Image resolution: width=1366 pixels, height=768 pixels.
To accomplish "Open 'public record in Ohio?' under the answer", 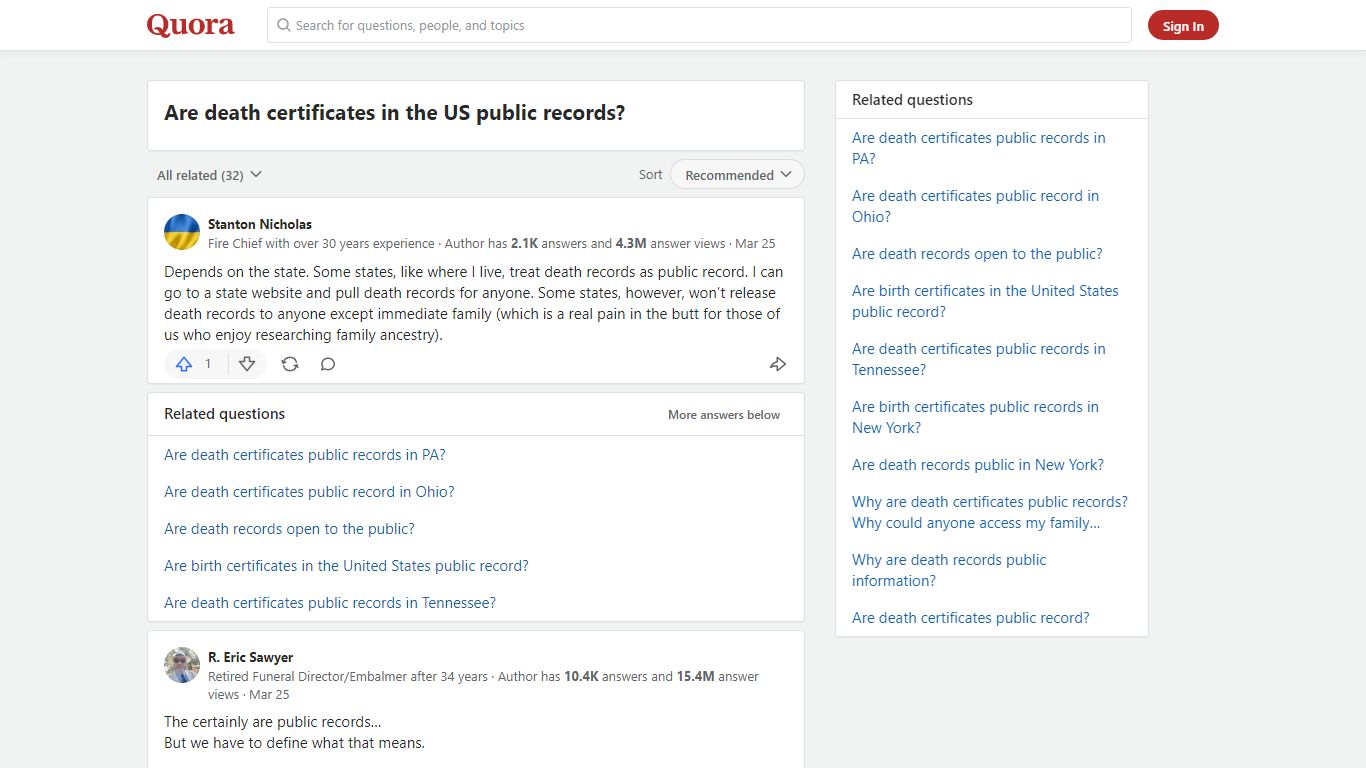I will [x=309, y=492].
